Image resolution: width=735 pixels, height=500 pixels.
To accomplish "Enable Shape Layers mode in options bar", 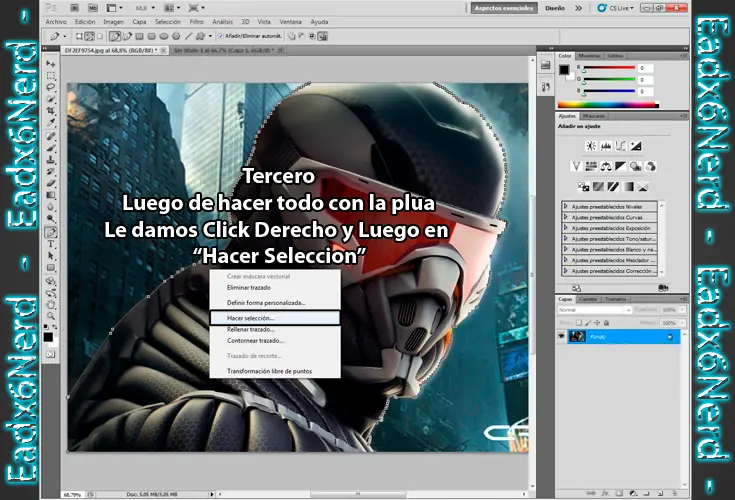I will (79, 36).
